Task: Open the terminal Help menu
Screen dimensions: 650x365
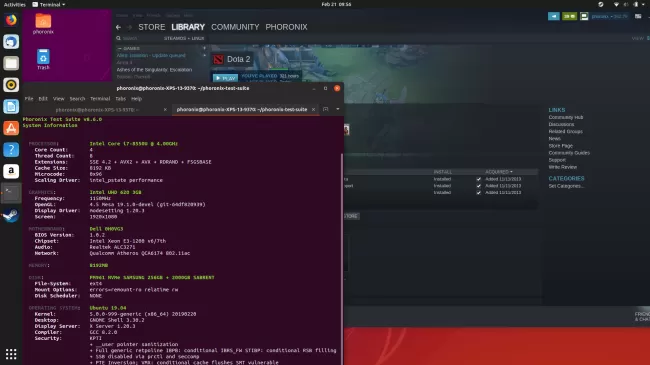Action: pyautogui.click(x=136, y=99)
